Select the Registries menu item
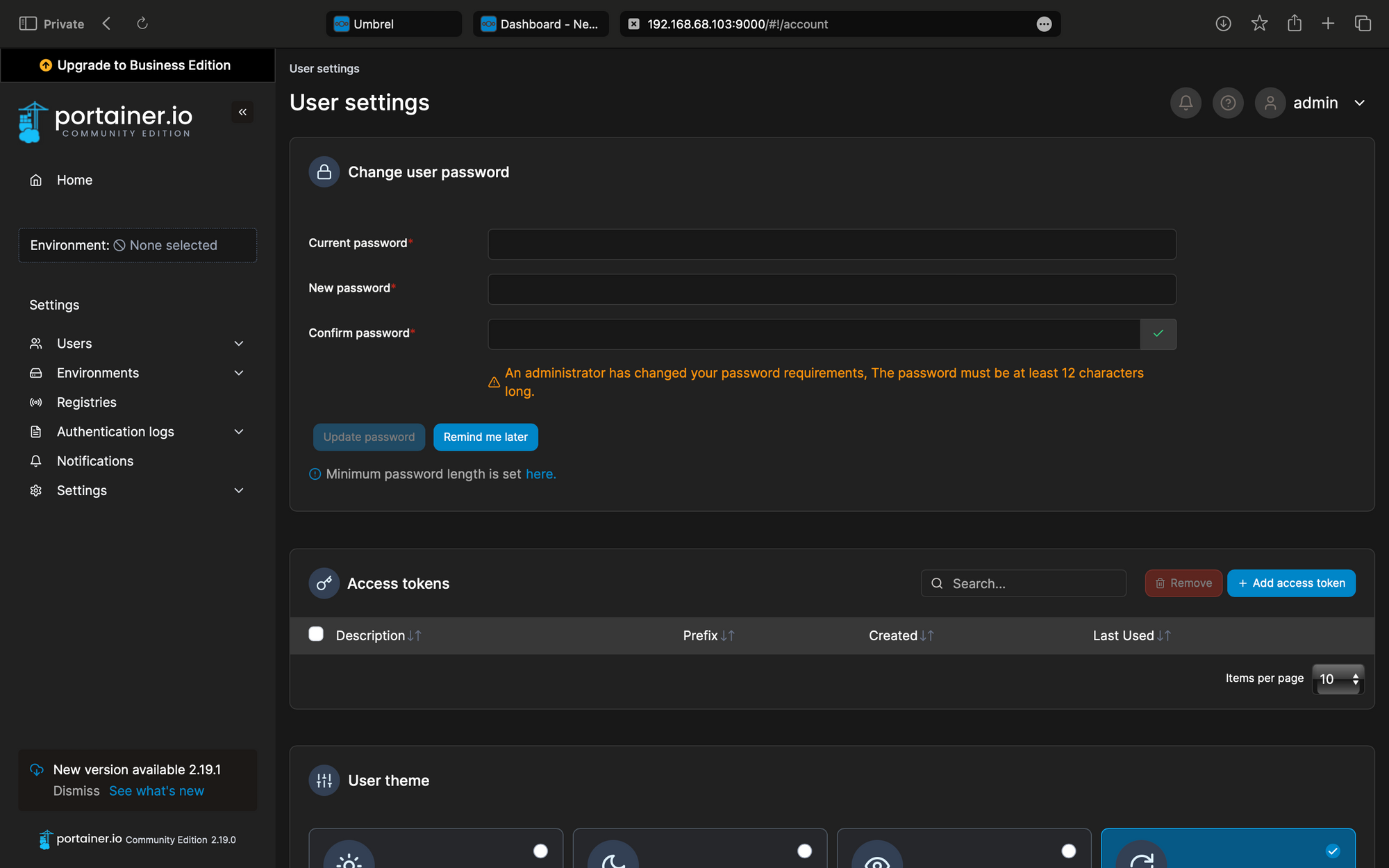Viewport: 1389px width, 868px height. pyautogui.click(x=87, y=402)
